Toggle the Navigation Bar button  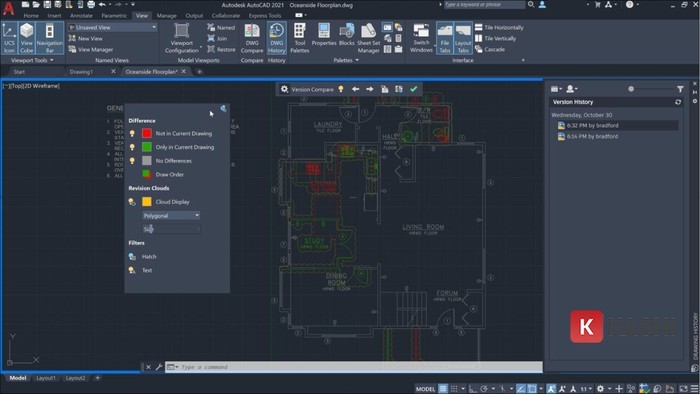(x=50, y=38)
